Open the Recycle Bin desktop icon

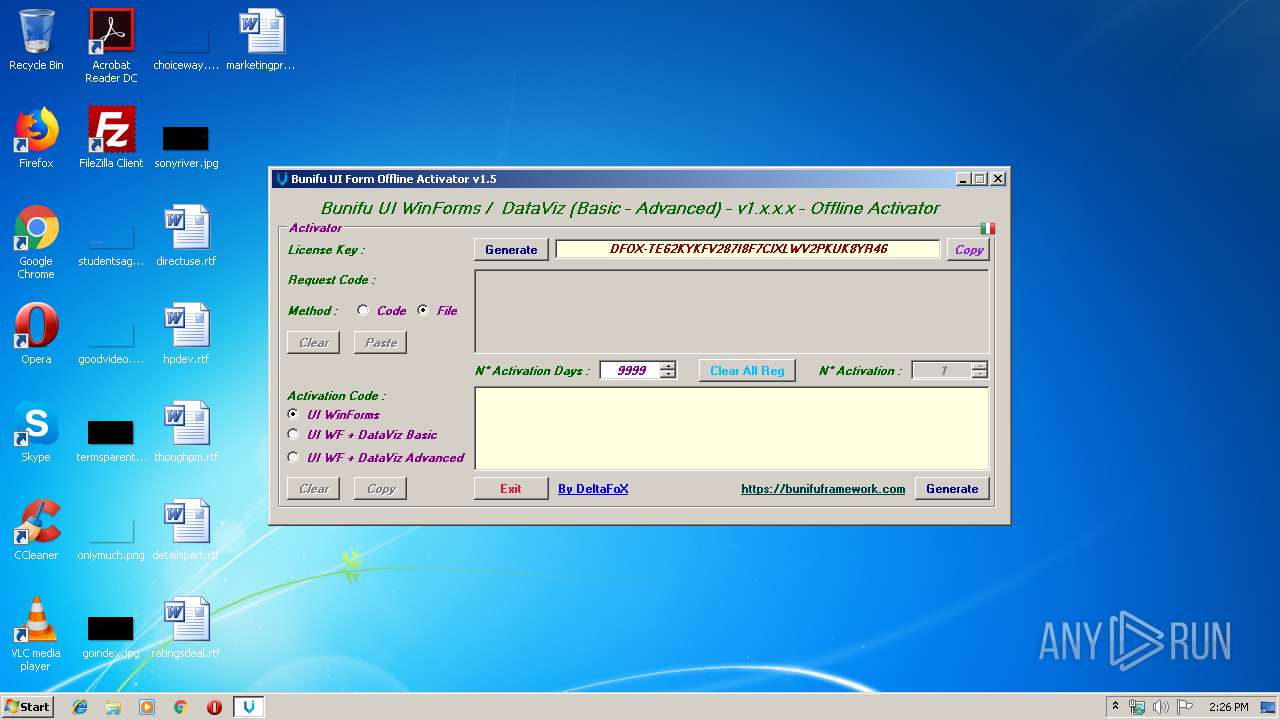36,40
